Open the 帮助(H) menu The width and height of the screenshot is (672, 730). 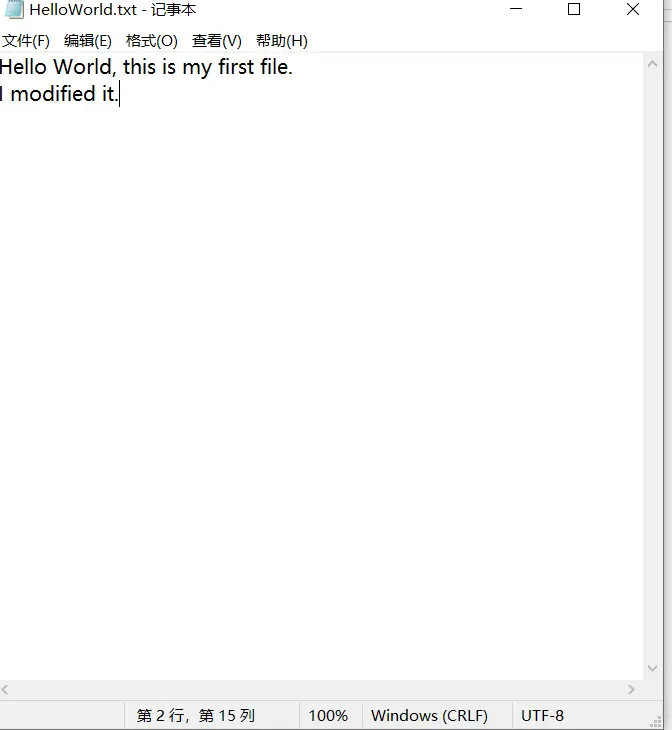[282, 41]
